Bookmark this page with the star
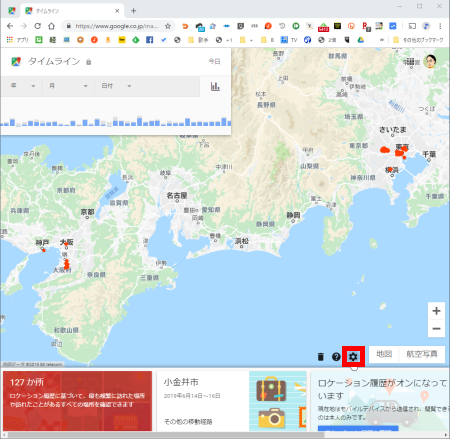The image size is (450, 439). point(168,26)
